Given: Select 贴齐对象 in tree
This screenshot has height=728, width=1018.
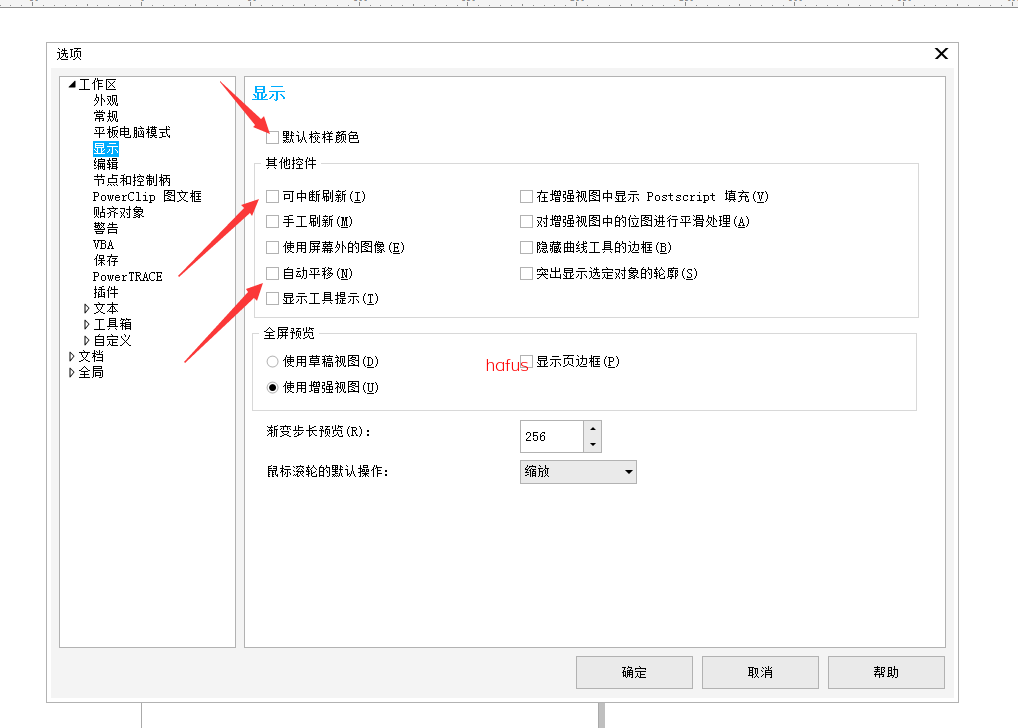Looking at the screenshot, I should click(x=119, y=212).
